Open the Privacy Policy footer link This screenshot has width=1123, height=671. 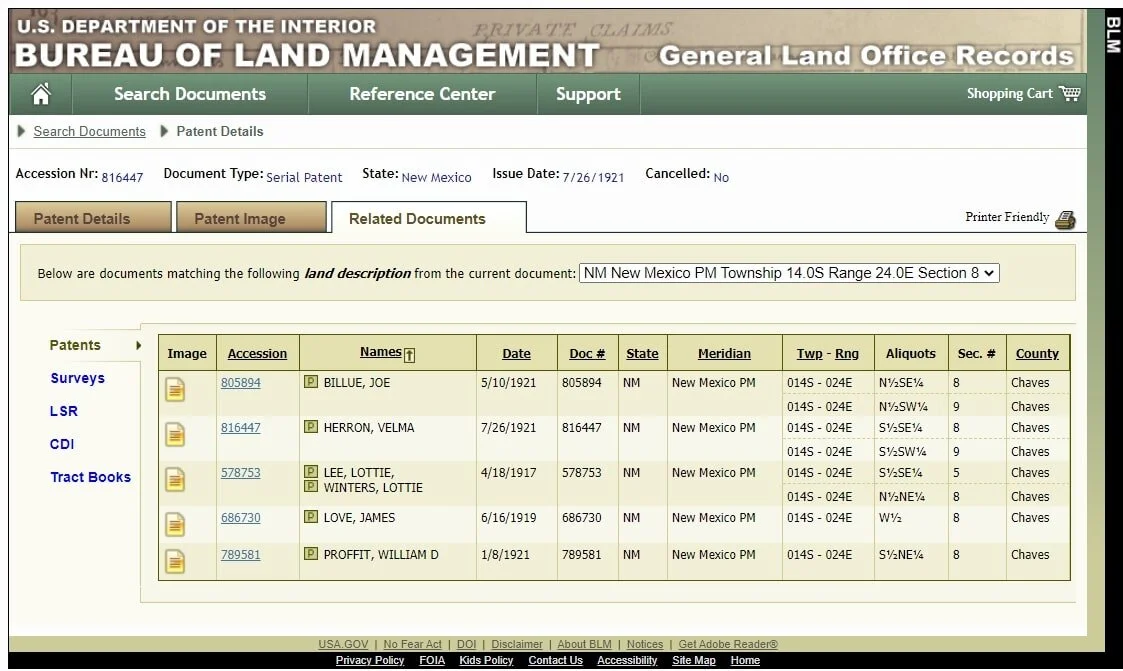370,660
